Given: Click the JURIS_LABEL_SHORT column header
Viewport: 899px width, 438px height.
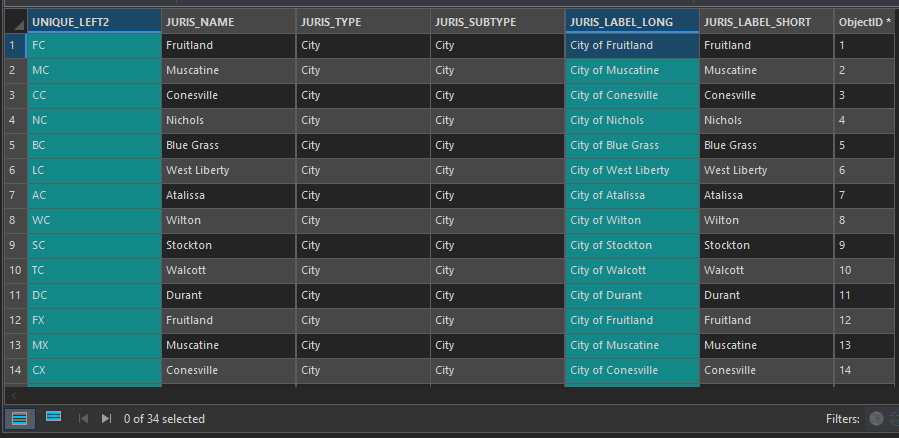Looking at the screenshot, I should point(766,21).
